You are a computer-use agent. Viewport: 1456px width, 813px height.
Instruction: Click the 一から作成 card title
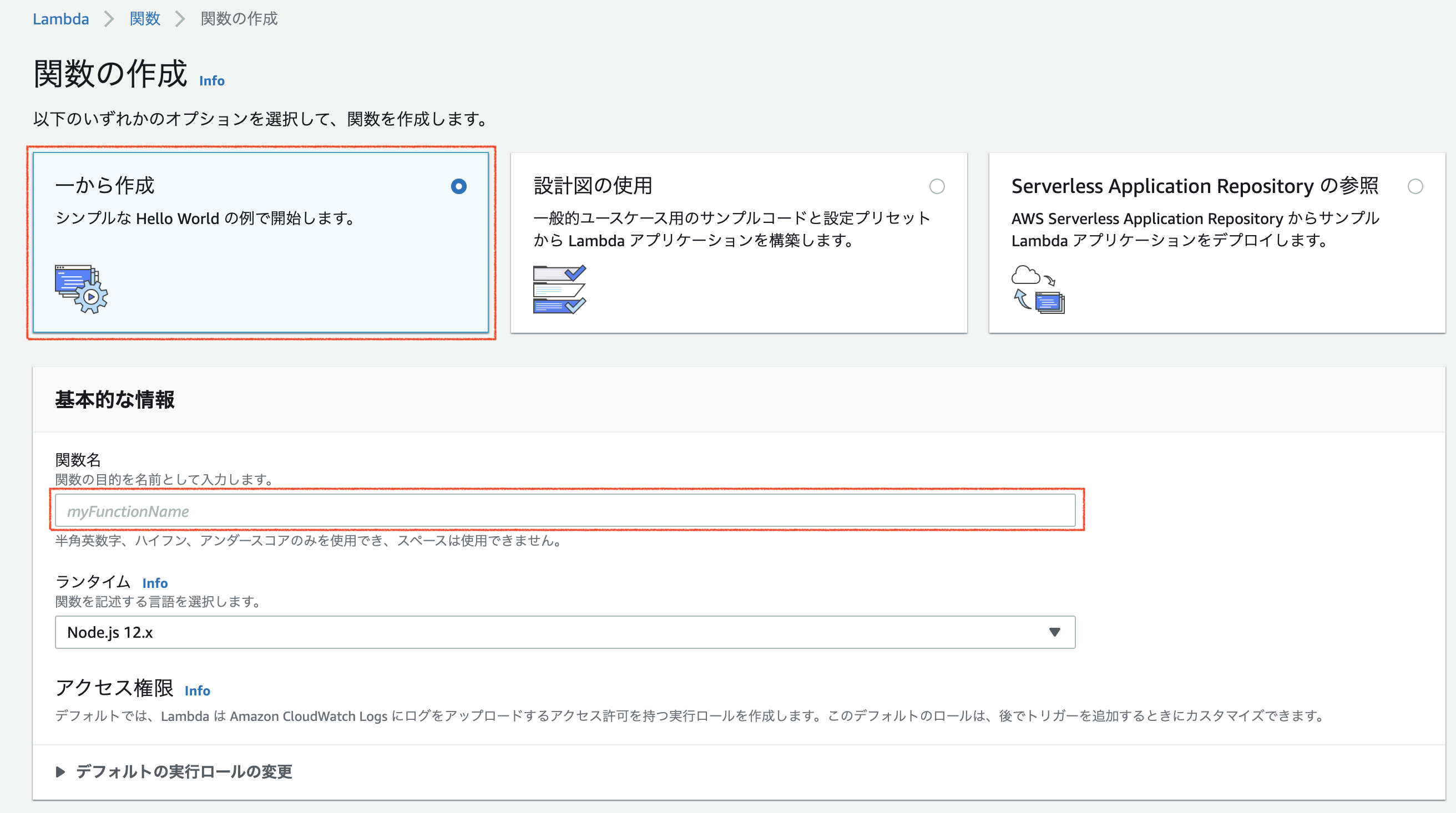pyautogui.click(x=105, y=185)
